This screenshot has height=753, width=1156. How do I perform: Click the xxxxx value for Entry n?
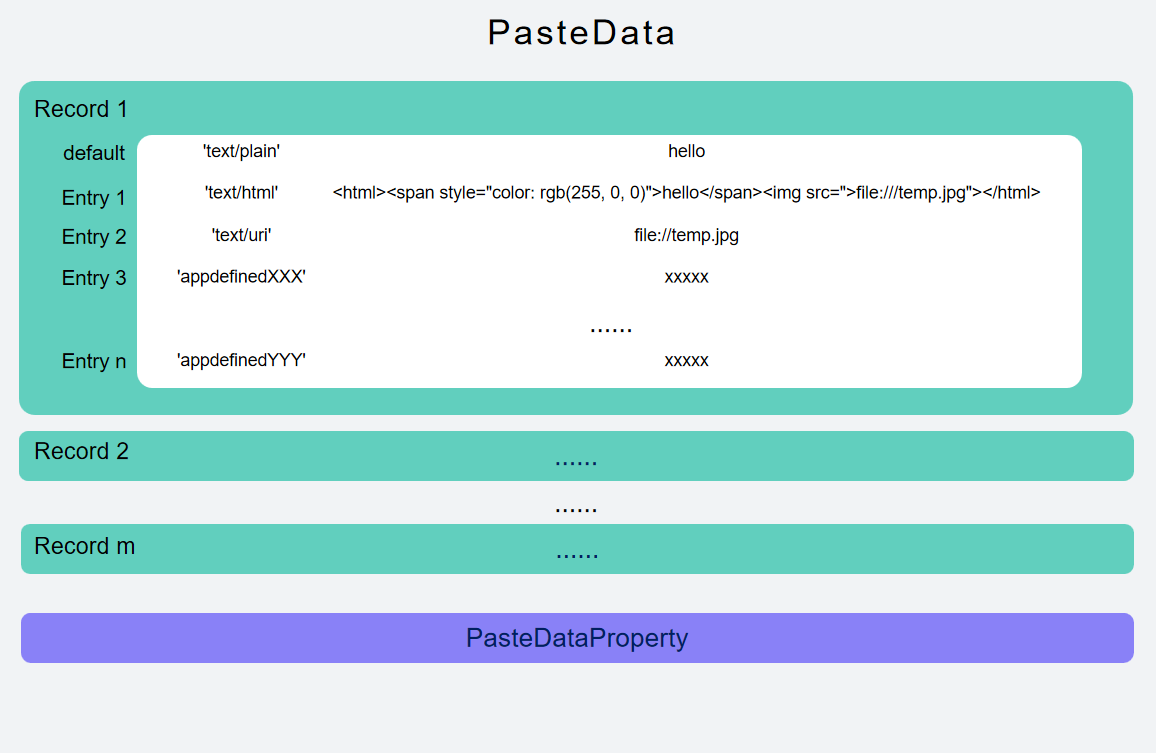pyautogui.click(x=686, y=360)
